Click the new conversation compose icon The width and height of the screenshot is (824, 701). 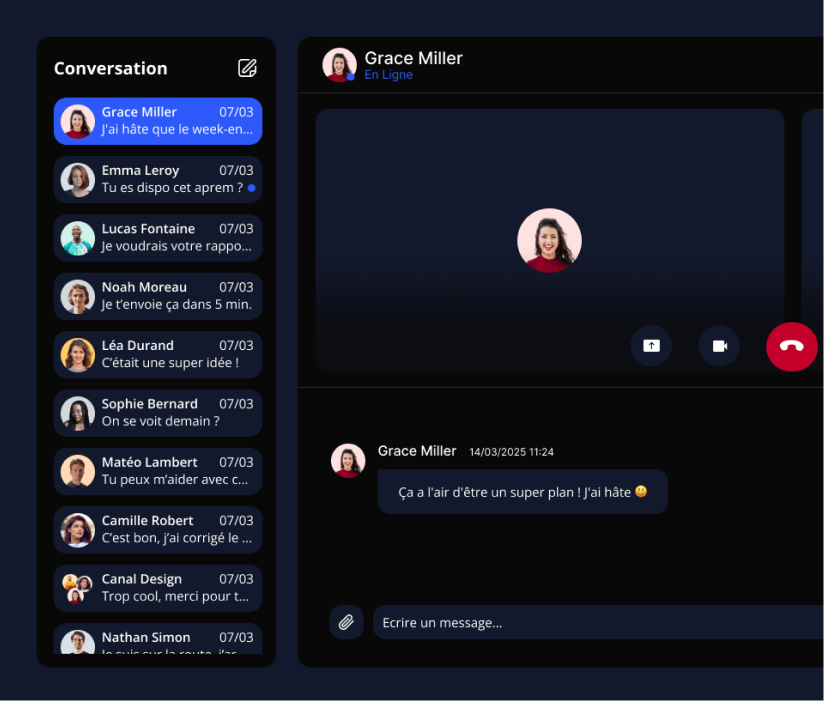tap(247, 68)
